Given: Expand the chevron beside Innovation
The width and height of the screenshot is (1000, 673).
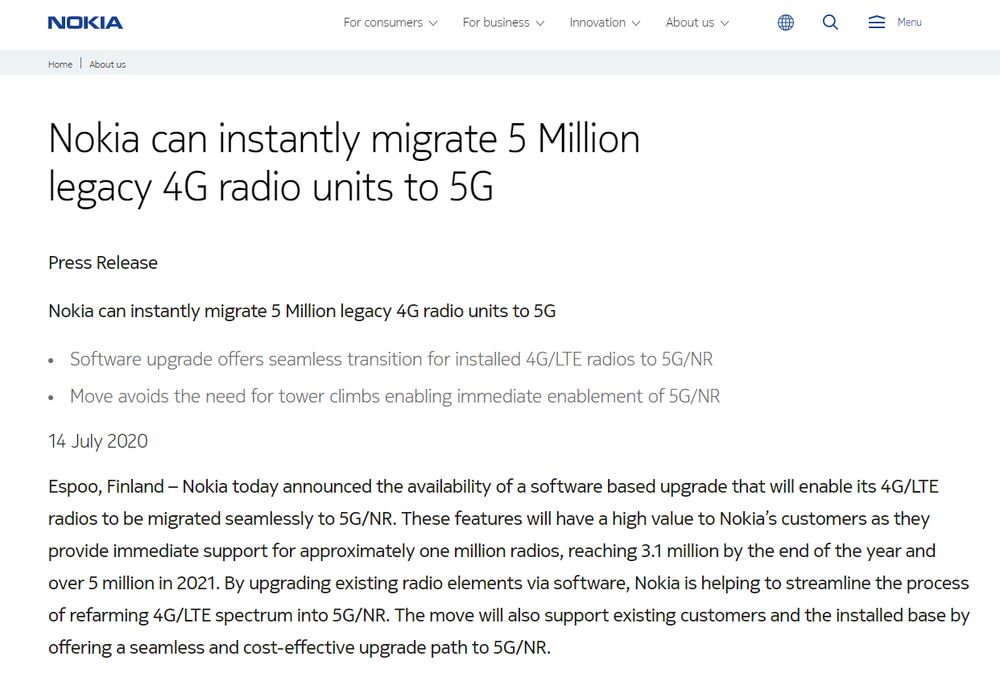Looking at the screenshot, I should coord(636,24).
